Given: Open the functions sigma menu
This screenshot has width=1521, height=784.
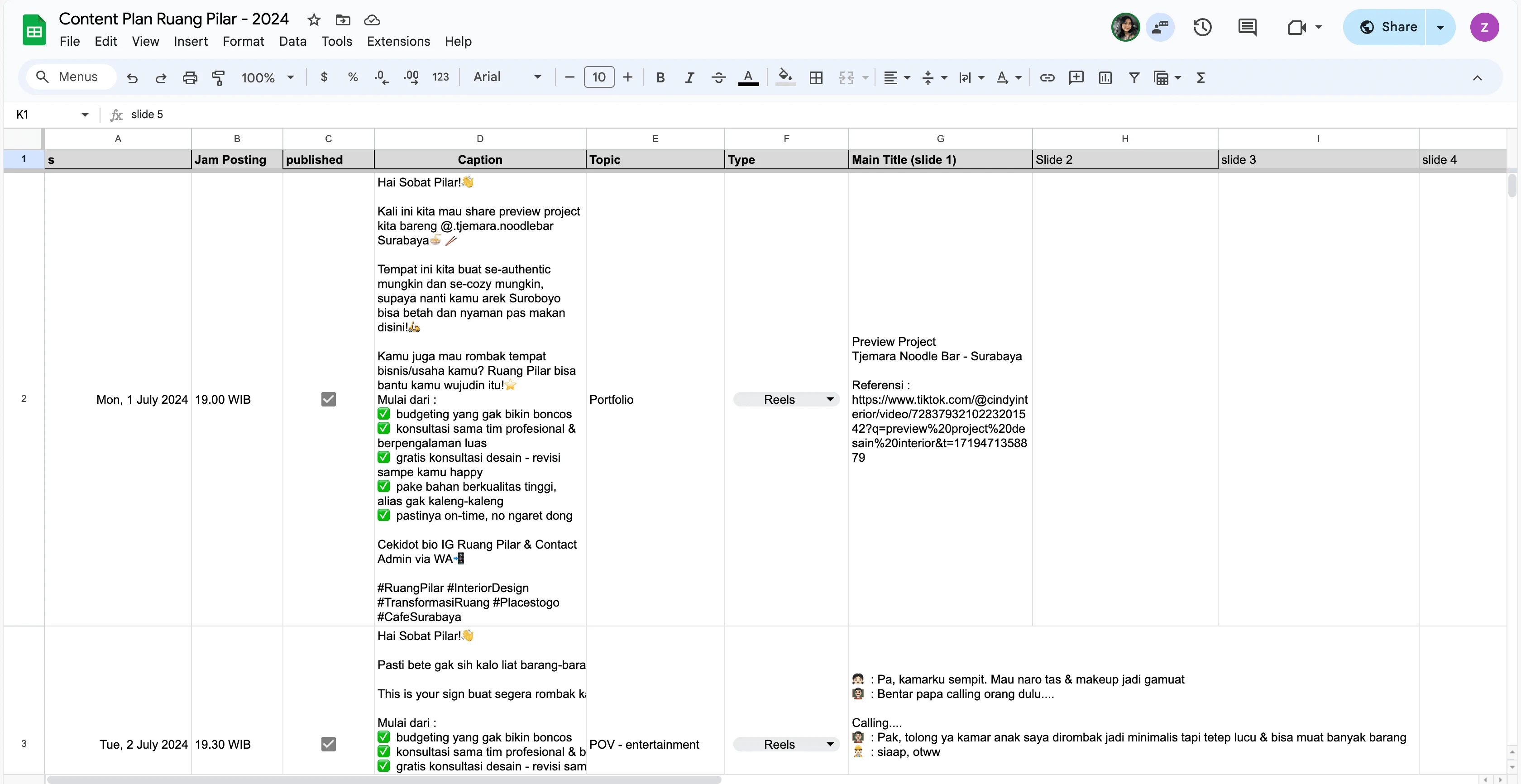Looking at the screenshot, I should (x=1201, y=77).
